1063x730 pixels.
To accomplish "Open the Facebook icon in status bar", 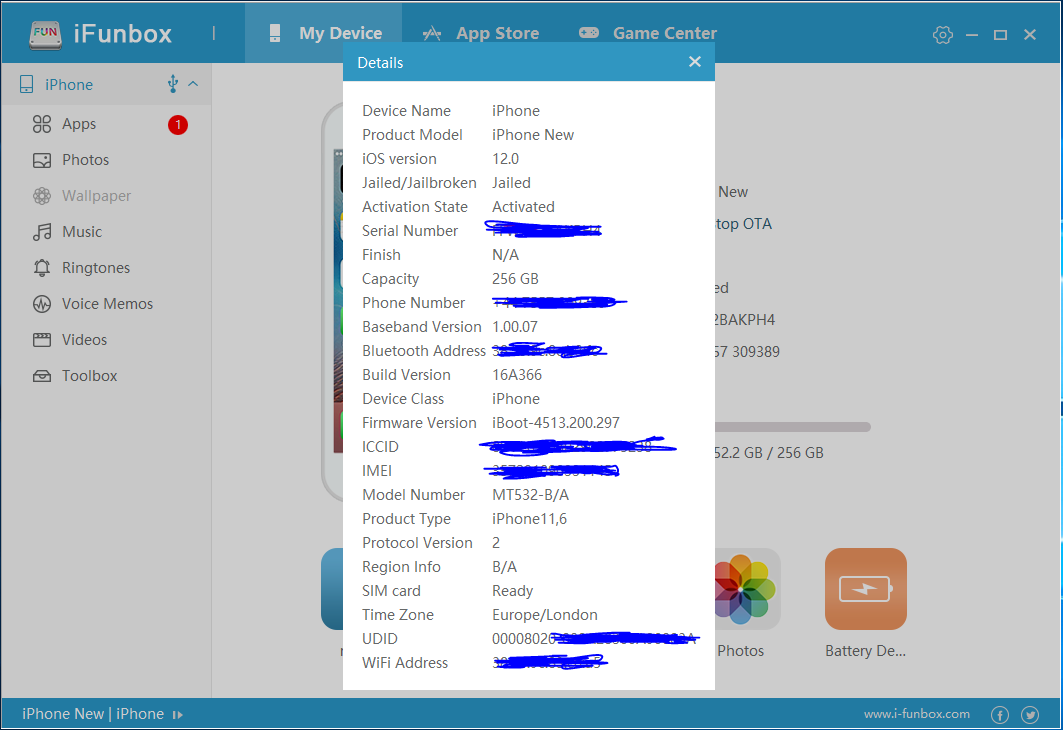I will click(1000, 714).
